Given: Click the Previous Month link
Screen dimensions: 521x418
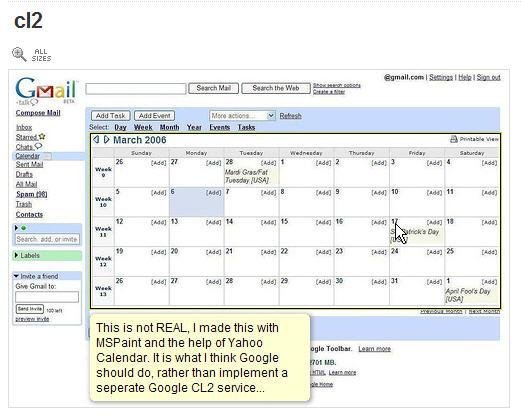Looking at the screenshot, I should (441, 311).
